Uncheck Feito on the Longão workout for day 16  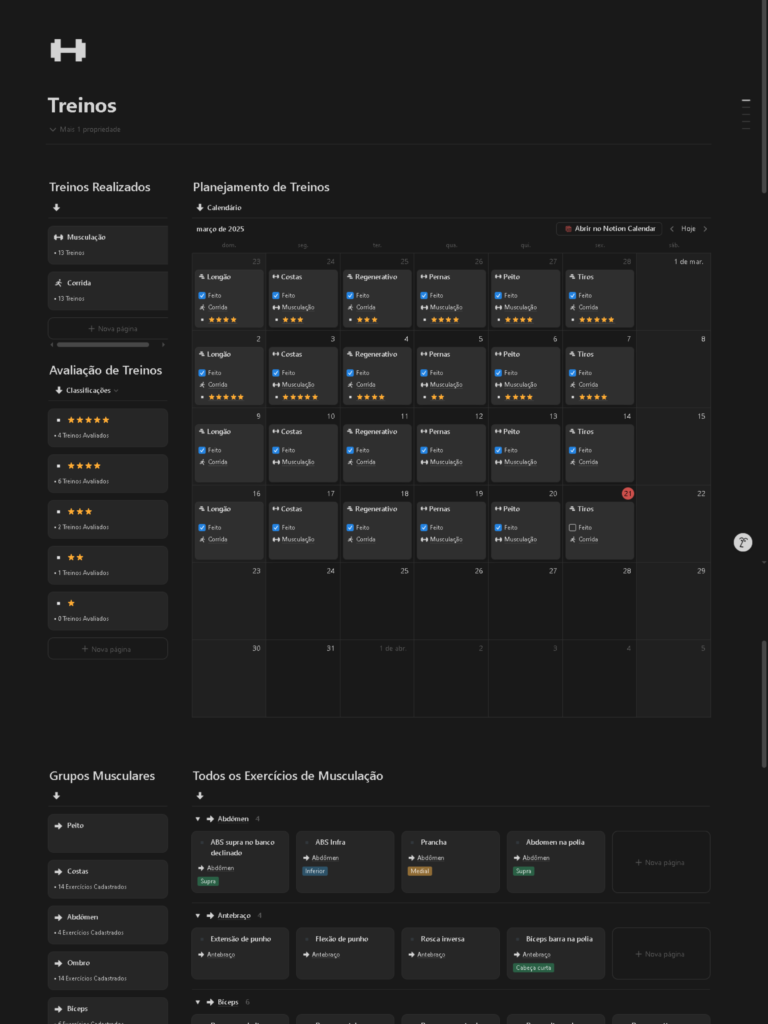point(202,527)
